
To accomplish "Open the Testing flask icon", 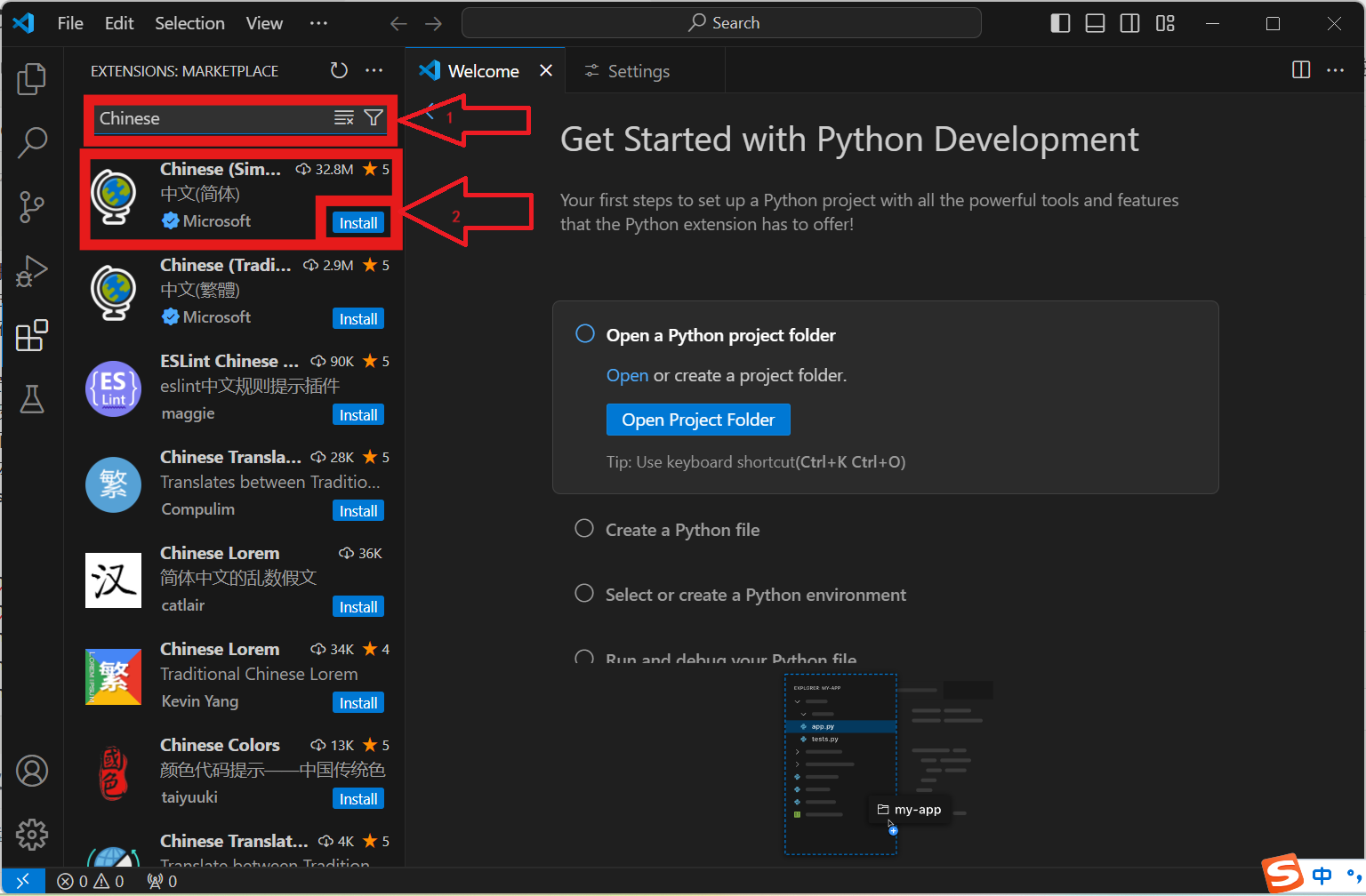I will pyautogui.click(x=32, y=399).
